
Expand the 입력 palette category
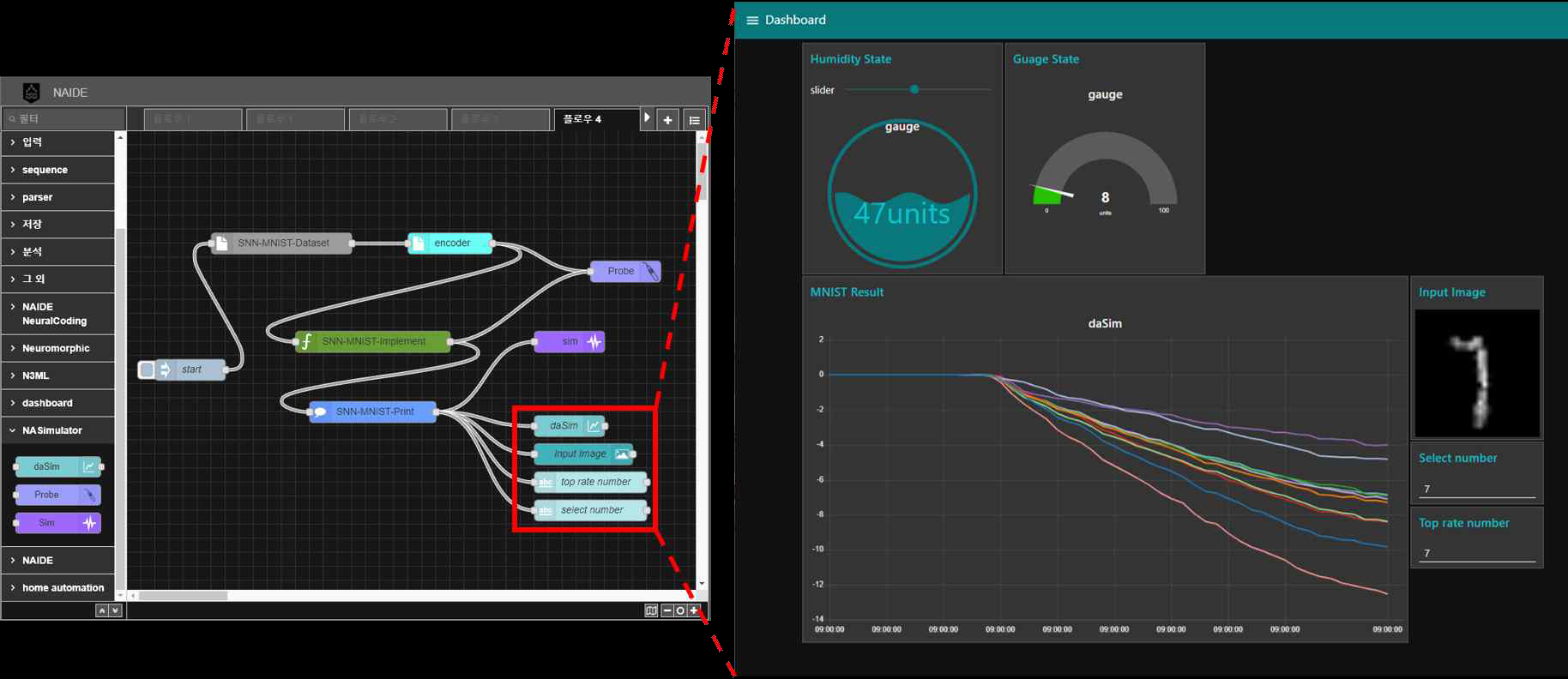tap(58, 142)
